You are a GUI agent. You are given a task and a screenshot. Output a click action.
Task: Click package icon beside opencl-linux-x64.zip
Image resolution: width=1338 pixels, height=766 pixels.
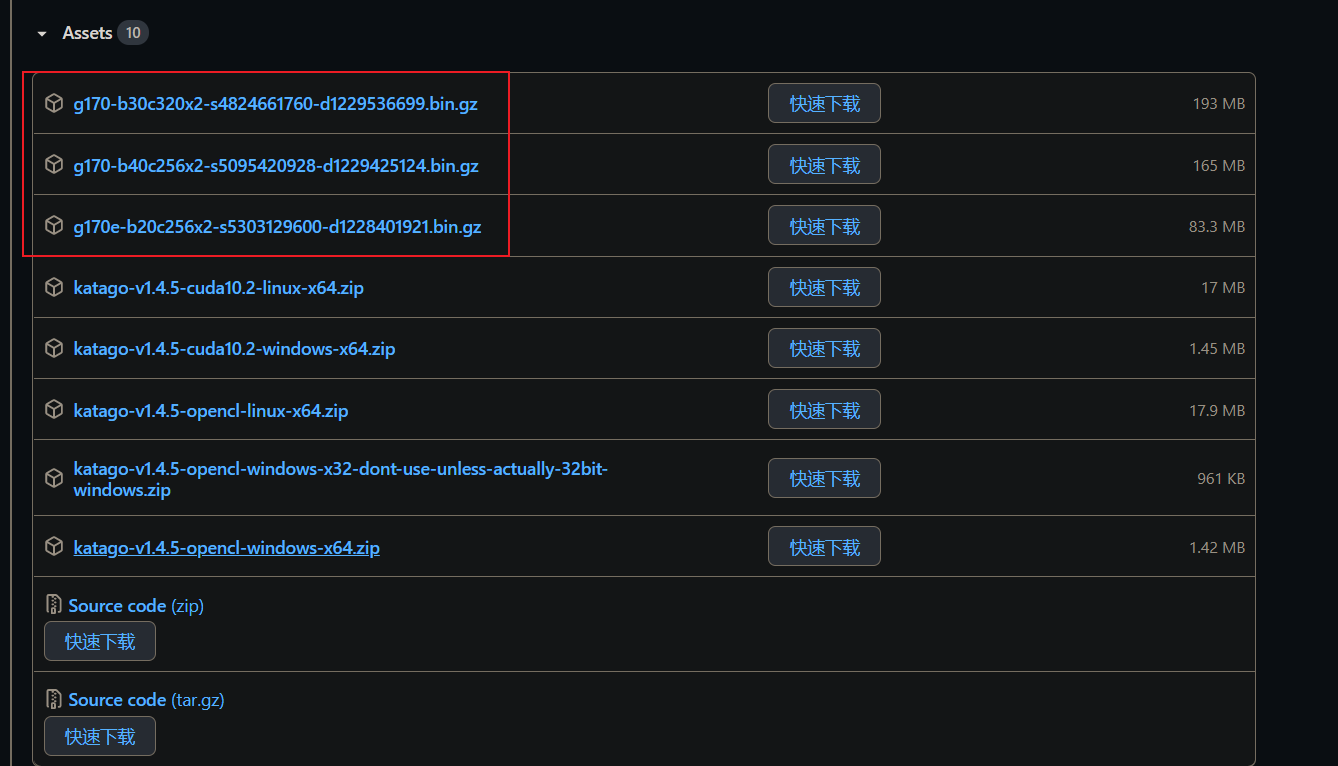[x=54, y=410]
